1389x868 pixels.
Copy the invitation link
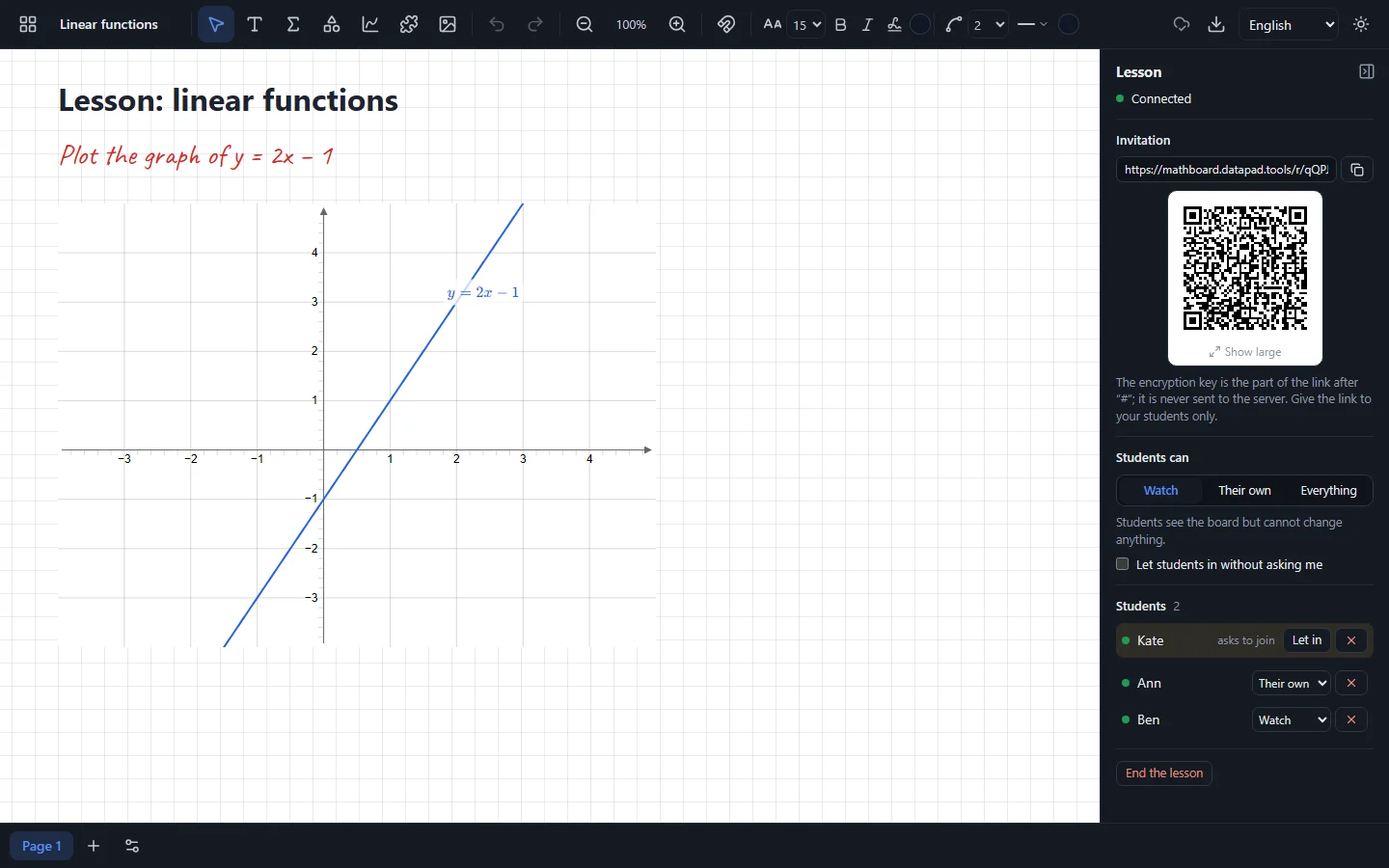point(1357,170)
